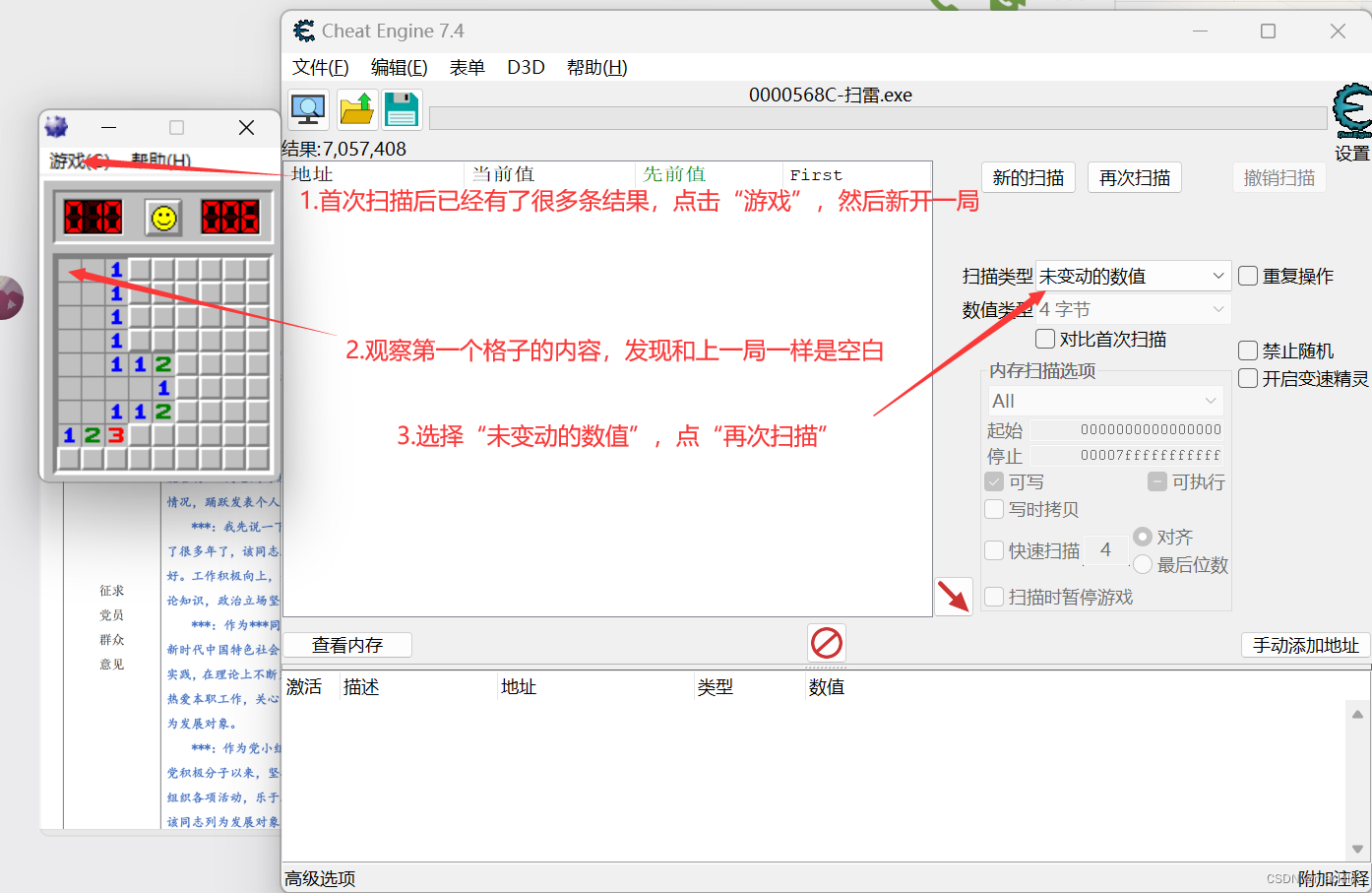Click the floppy disk save icon

pyautogui.click(x=402, y=109)
